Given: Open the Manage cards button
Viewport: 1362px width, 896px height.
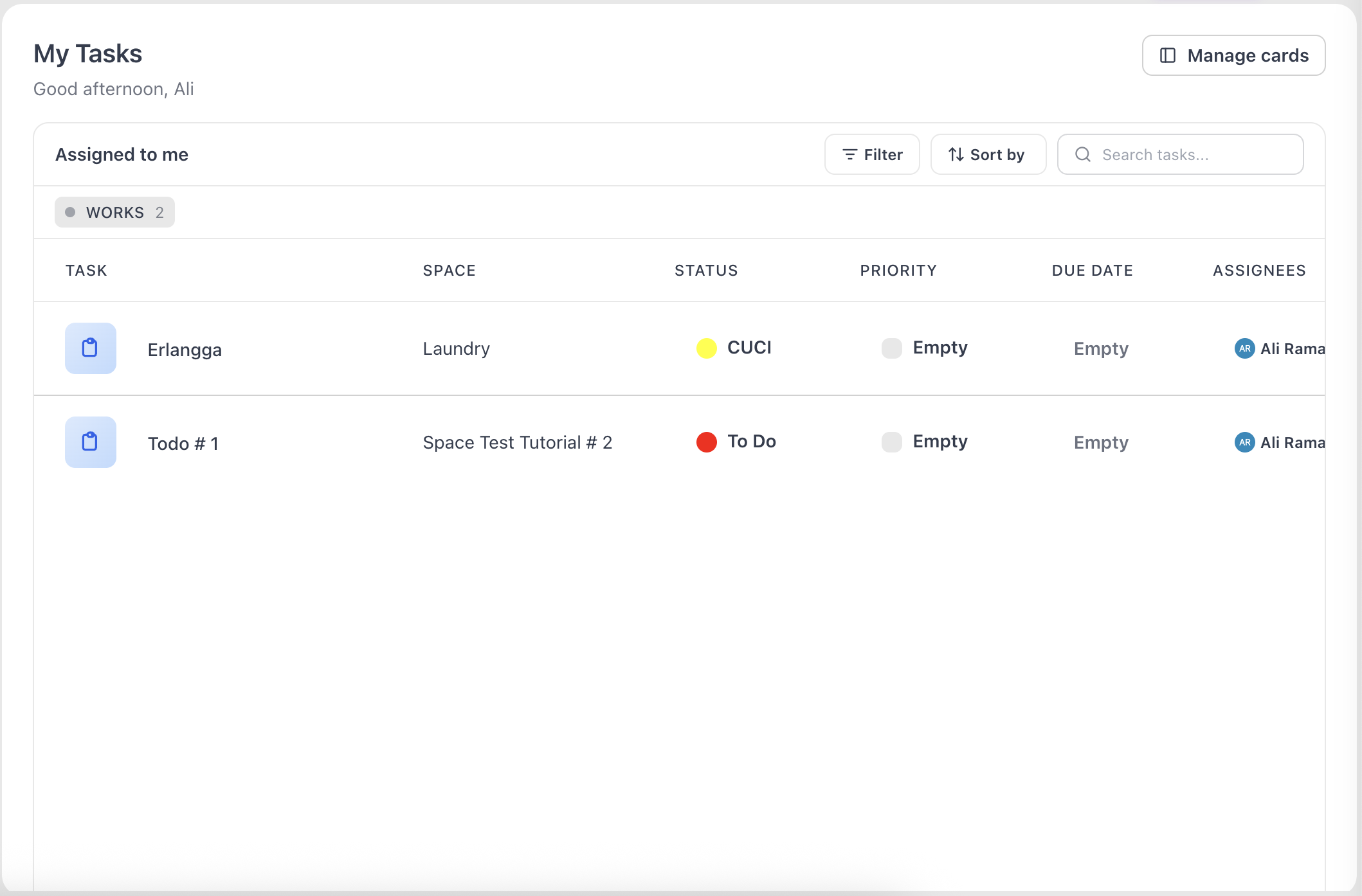Looking at the screenshot, I should (1233, 55).
